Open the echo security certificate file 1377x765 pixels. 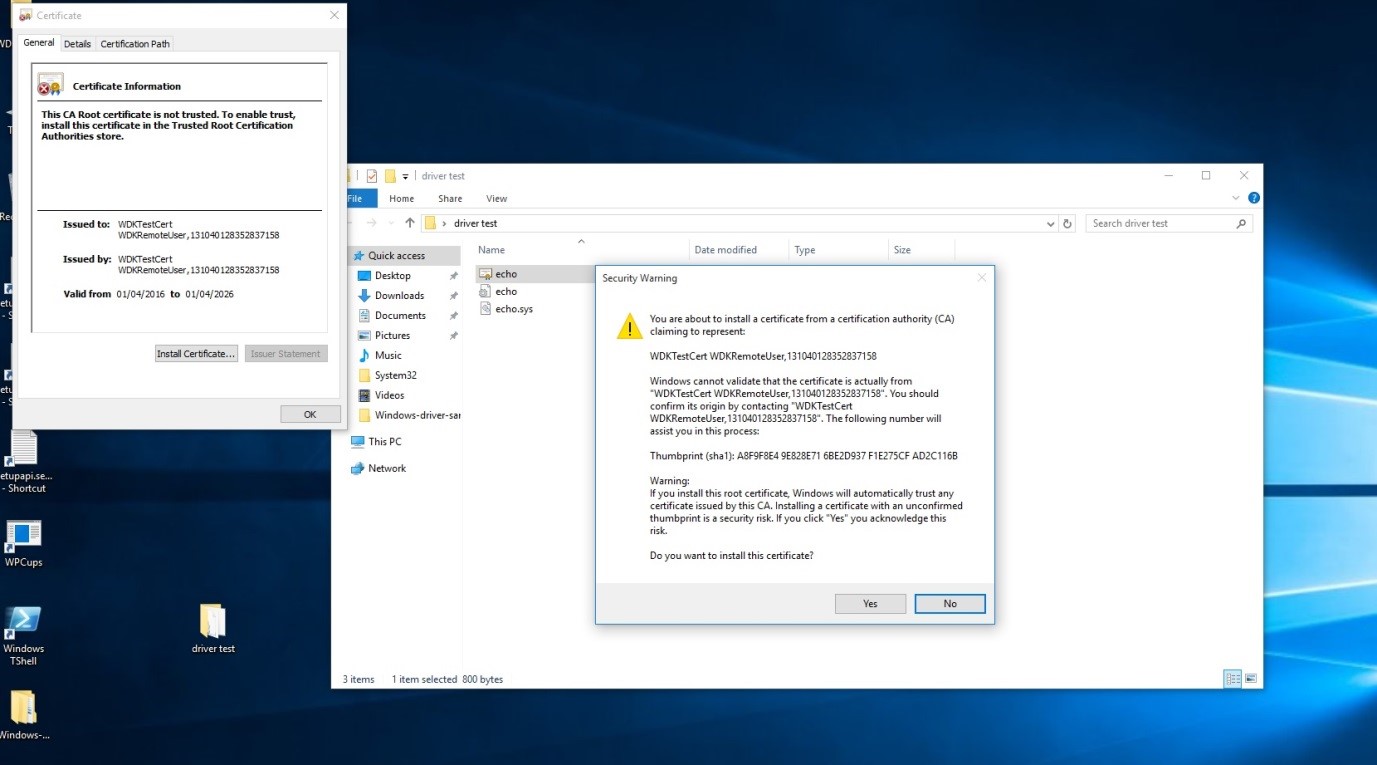pos(505,273)
